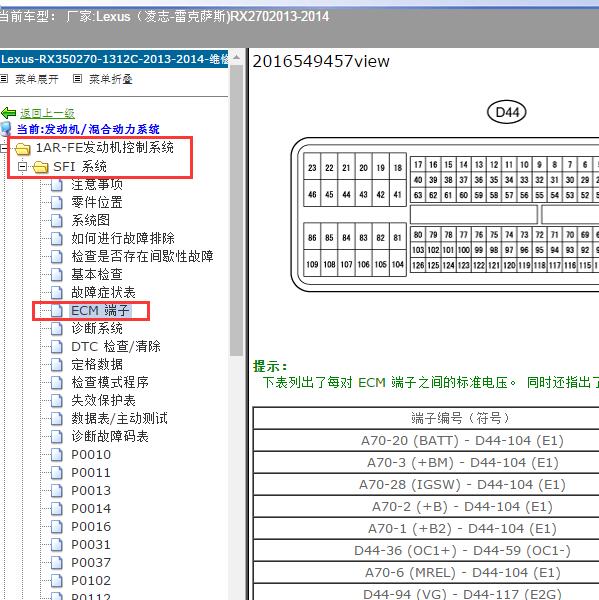This screenshot has height=600, width=599.
Task: Click the document icon beside 失效保护表
Action: tap(57, 401)
